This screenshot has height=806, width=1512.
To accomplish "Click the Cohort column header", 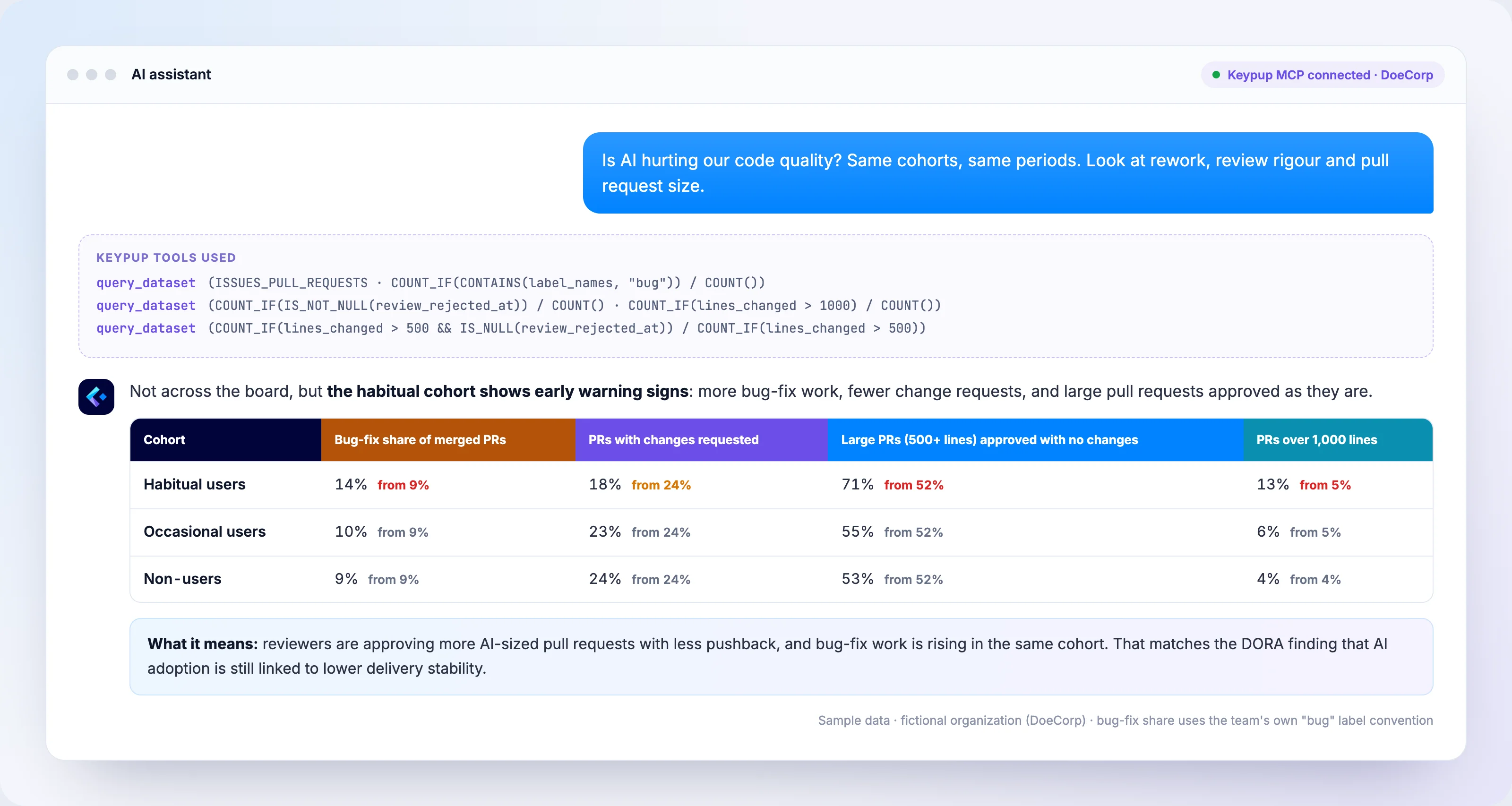I will pos(225,440).
